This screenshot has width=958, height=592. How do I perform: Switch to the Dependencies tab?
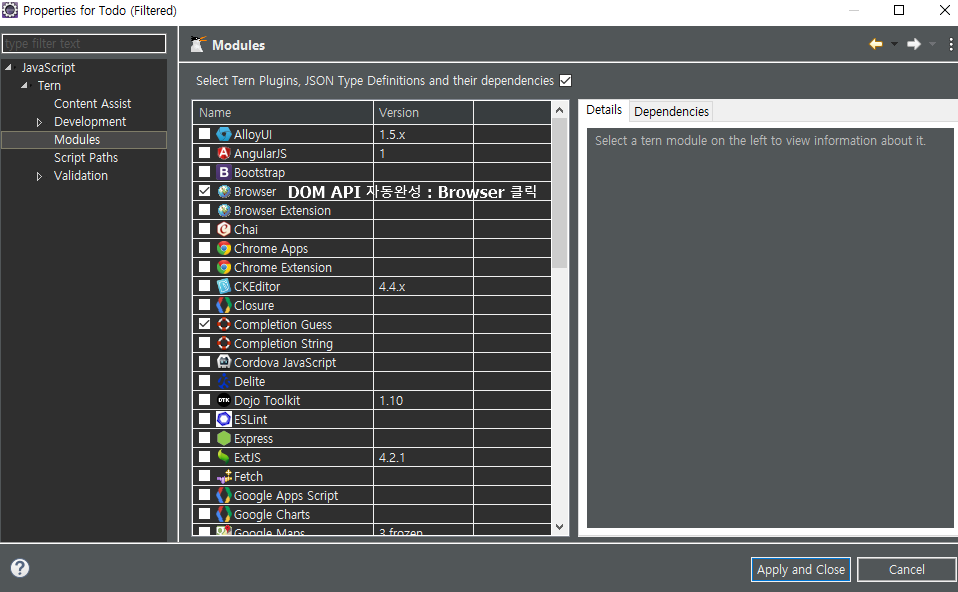(671, 112)
